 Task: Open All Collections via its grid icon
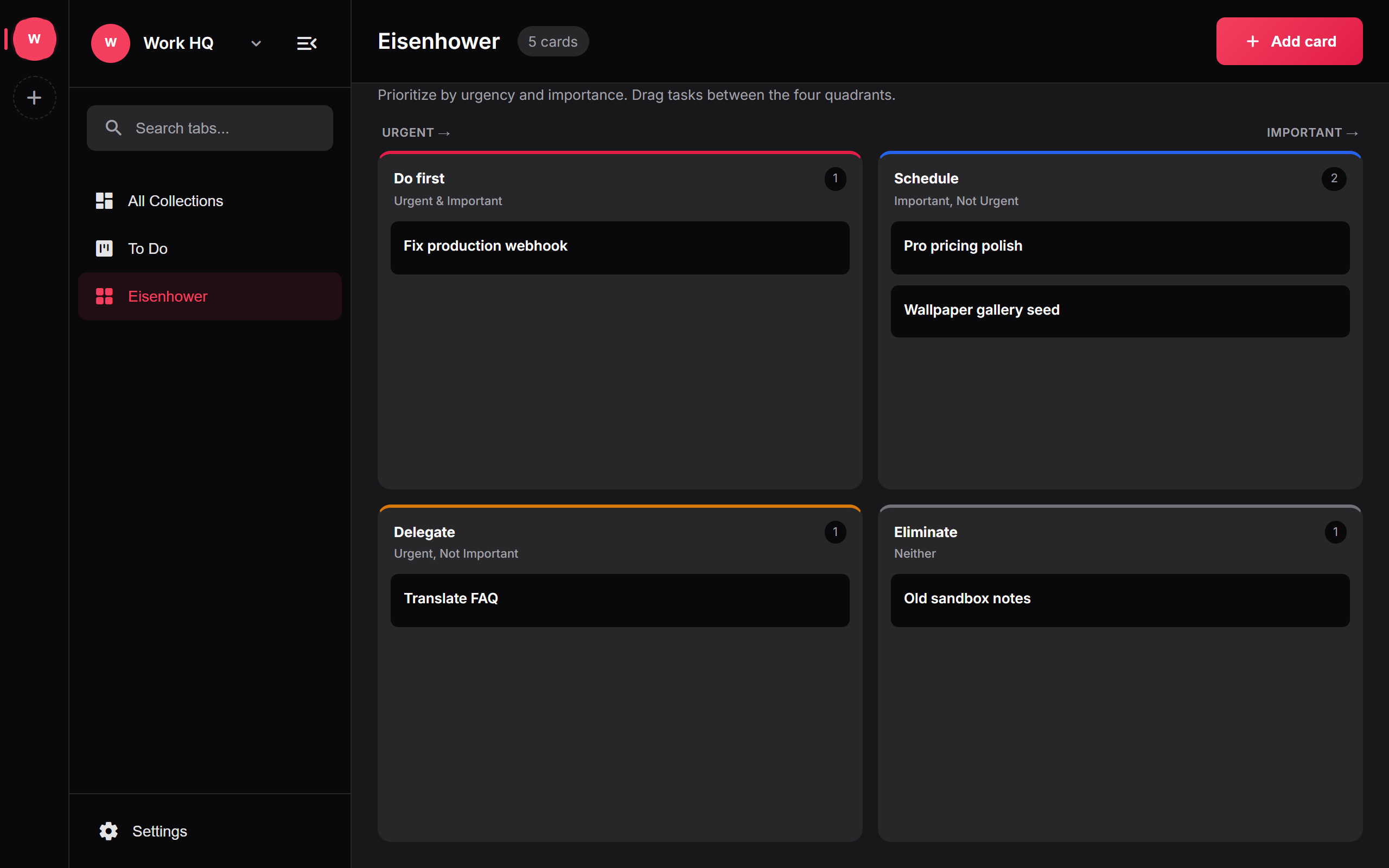104,201
